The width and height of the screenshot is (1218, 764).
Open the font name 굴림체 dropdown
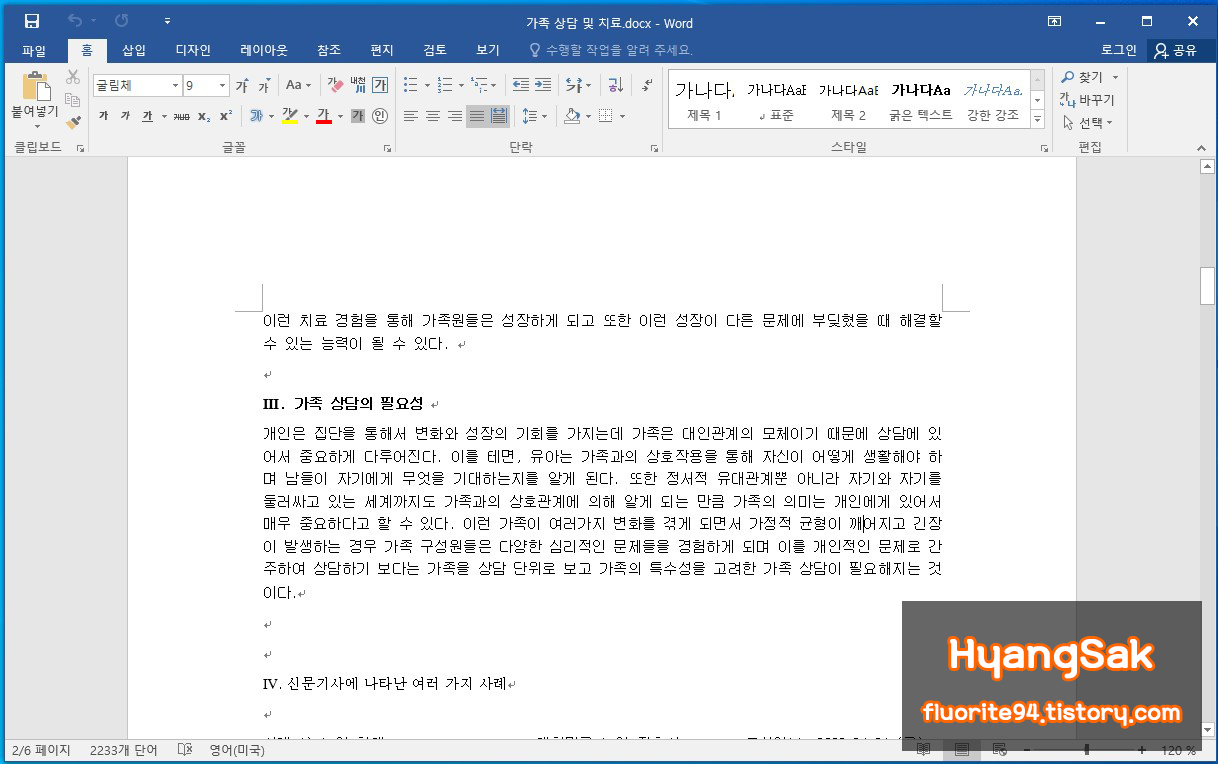point(176,86)
